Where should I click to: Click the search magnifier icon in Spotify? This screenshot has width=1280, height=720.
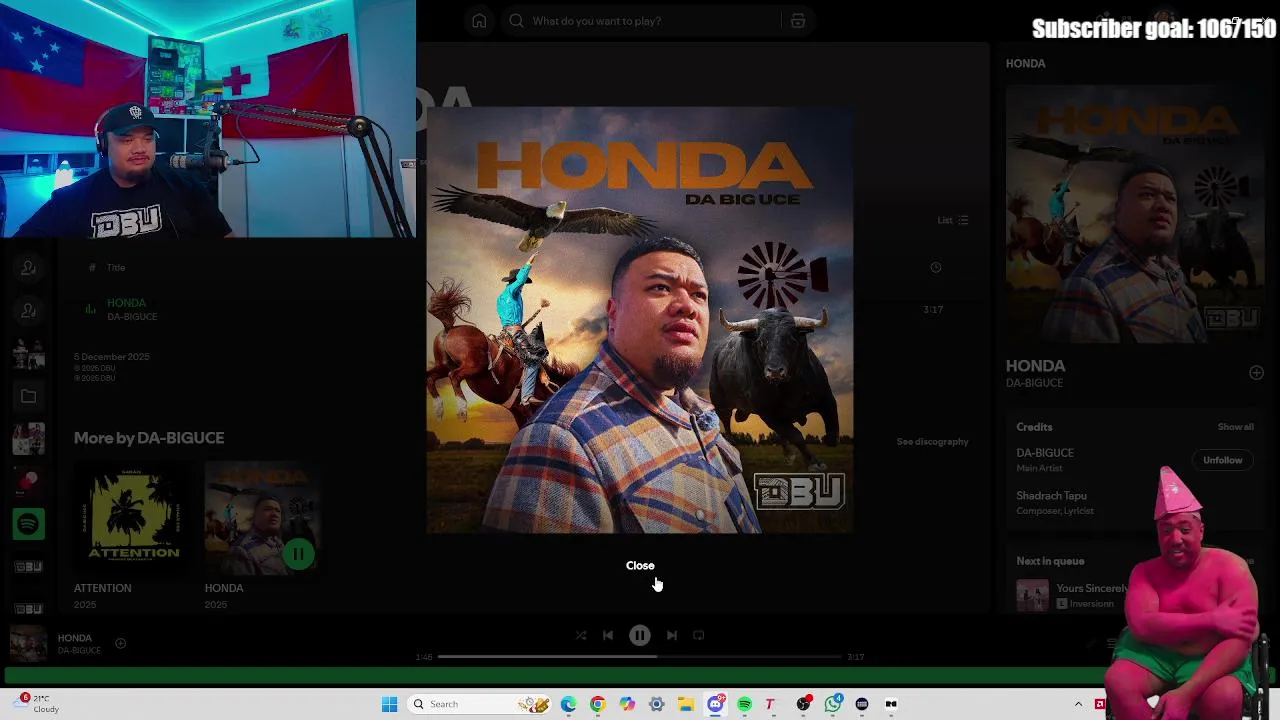coord(516,21)
